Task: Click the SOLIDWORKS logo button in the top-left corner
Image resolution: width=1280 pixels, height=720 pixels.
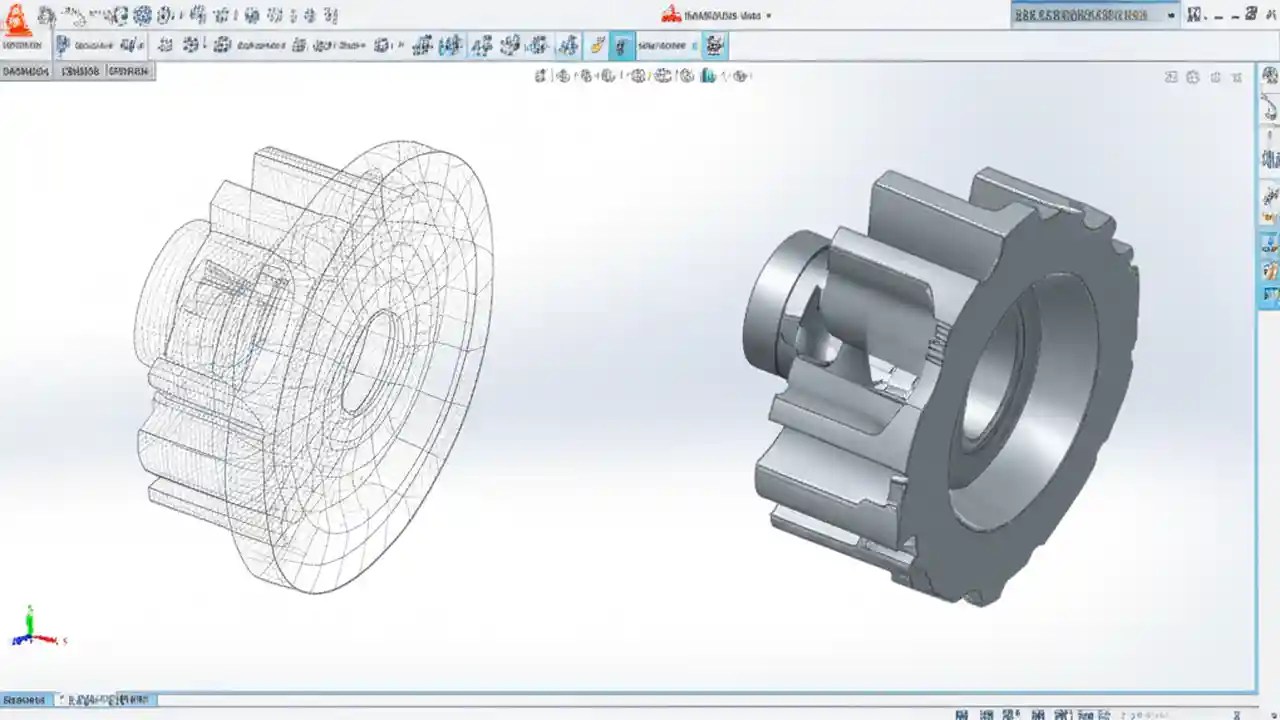Action: pos(15,15)
